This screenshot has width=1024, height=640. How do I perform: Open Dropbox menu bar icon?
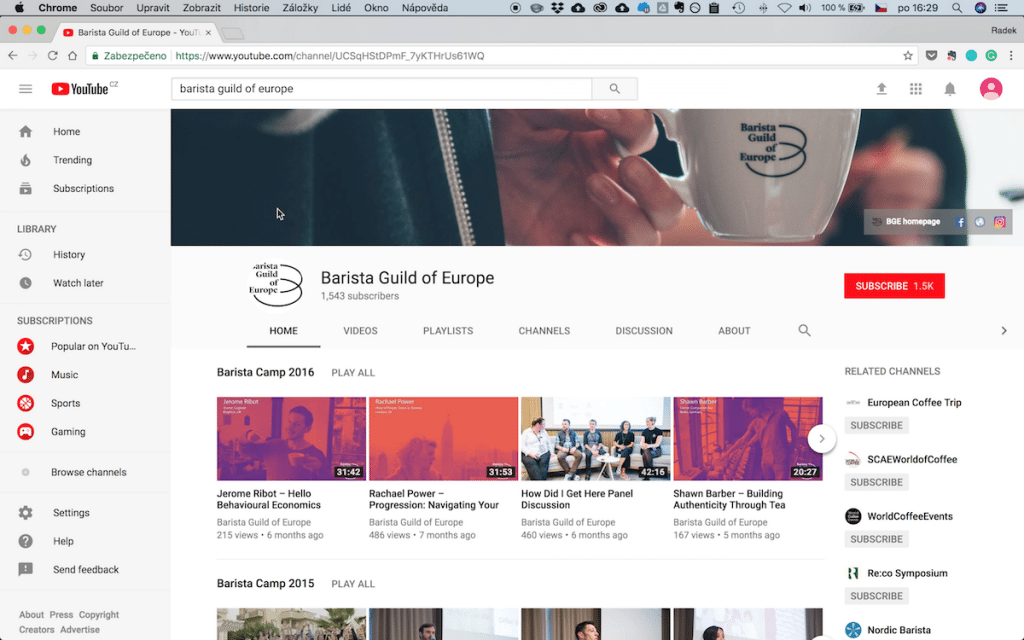click(x=557, y=8)
